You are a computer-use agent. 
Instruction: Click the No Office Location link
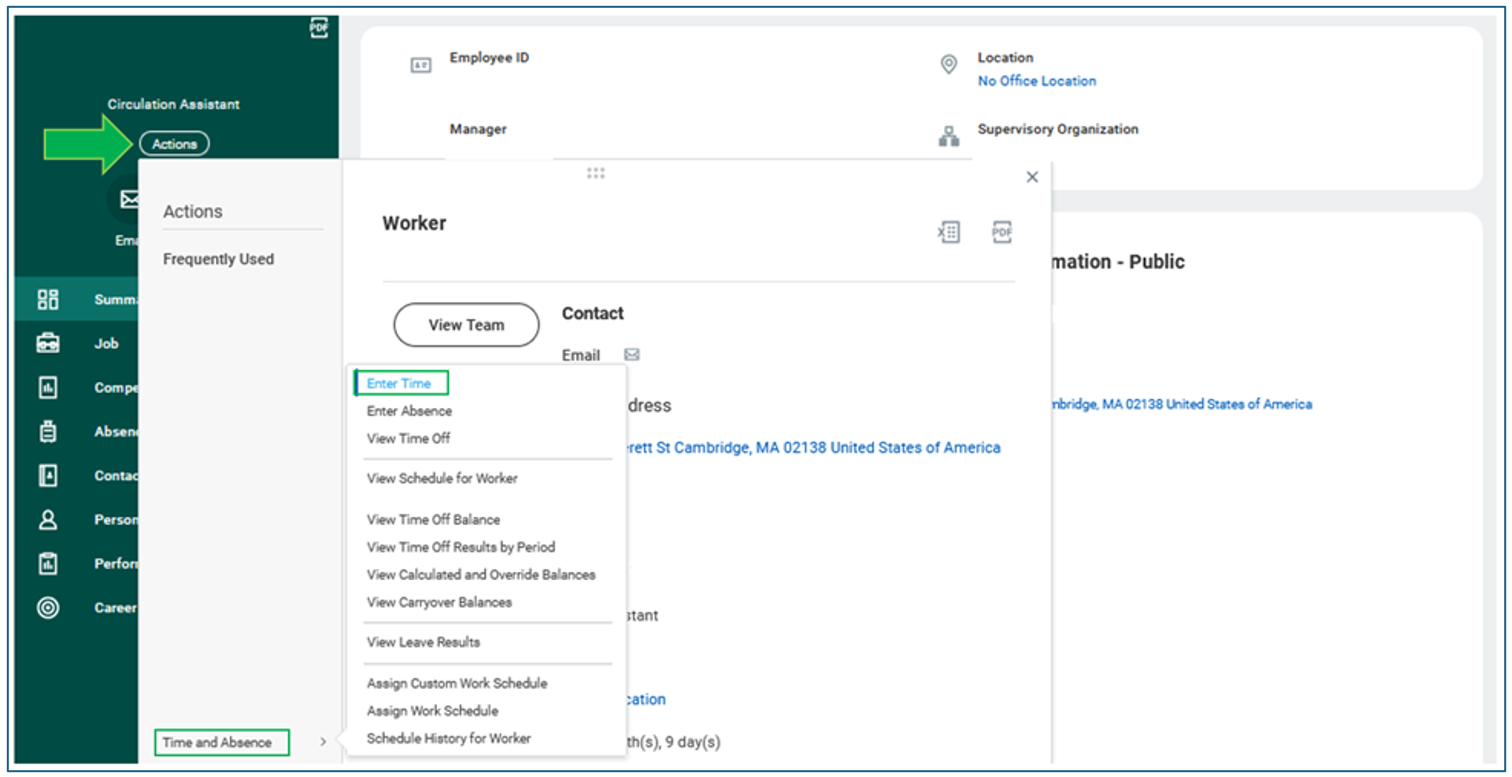[x=1037, y=81]
